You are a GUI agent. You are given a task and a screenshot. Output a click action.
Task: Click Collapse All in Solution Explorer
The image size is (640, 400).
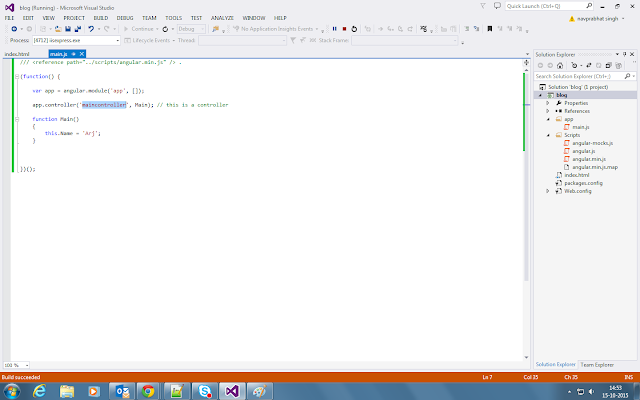coord(609,65)
